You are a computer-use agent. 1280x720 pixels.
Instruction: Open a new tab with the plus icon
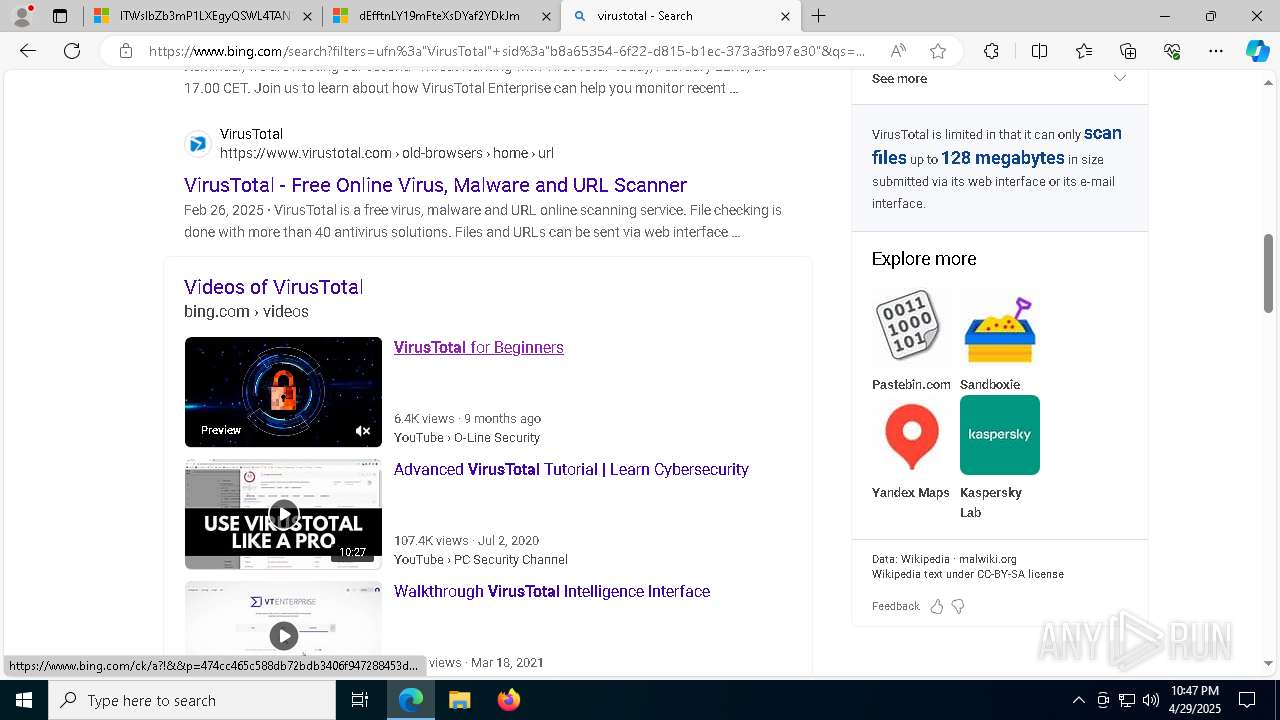click(x=819, y=16)
